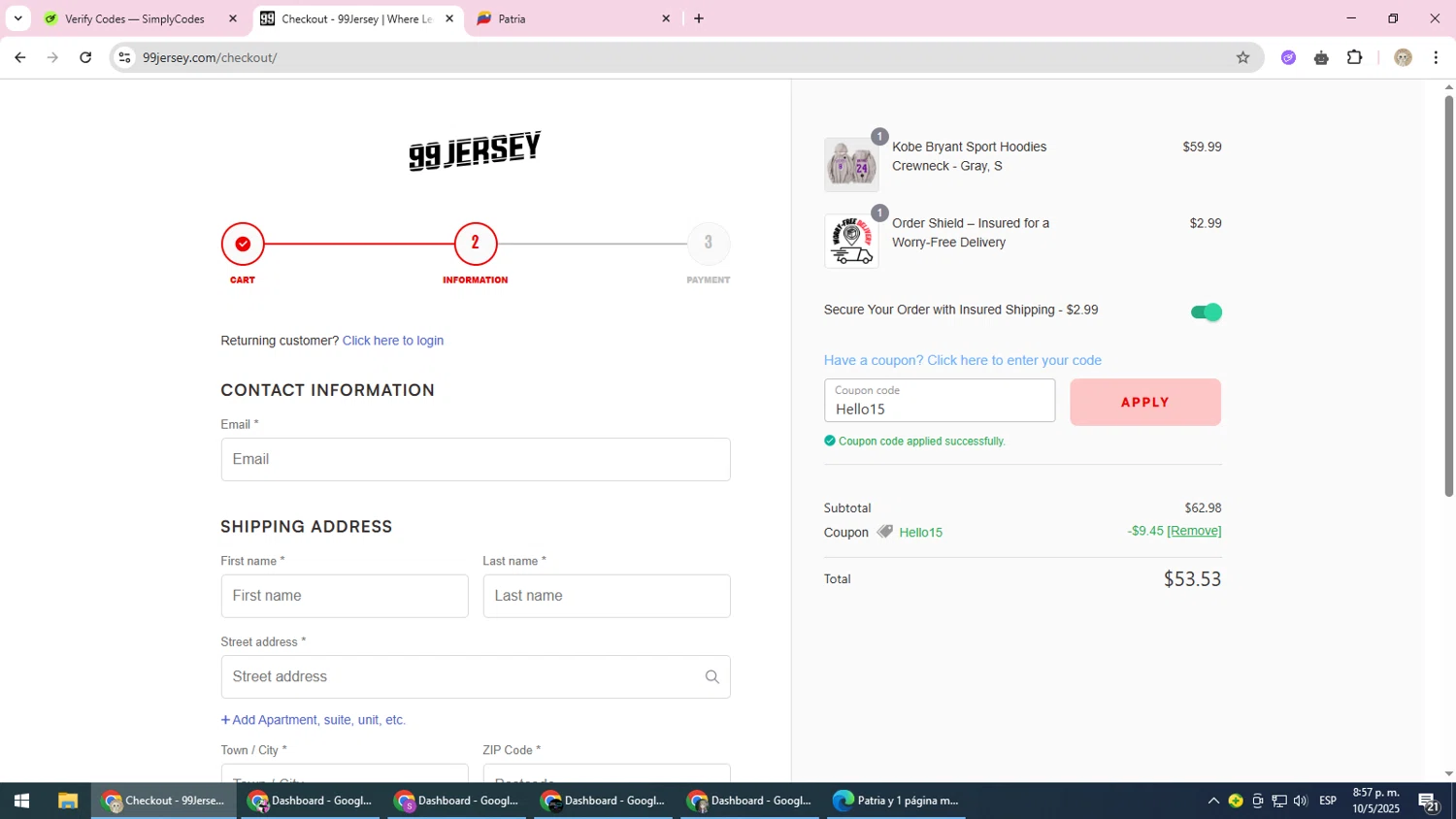The image size is (1456, 819).
Task: Switch to the Patria tab
Action: (573, 18)
